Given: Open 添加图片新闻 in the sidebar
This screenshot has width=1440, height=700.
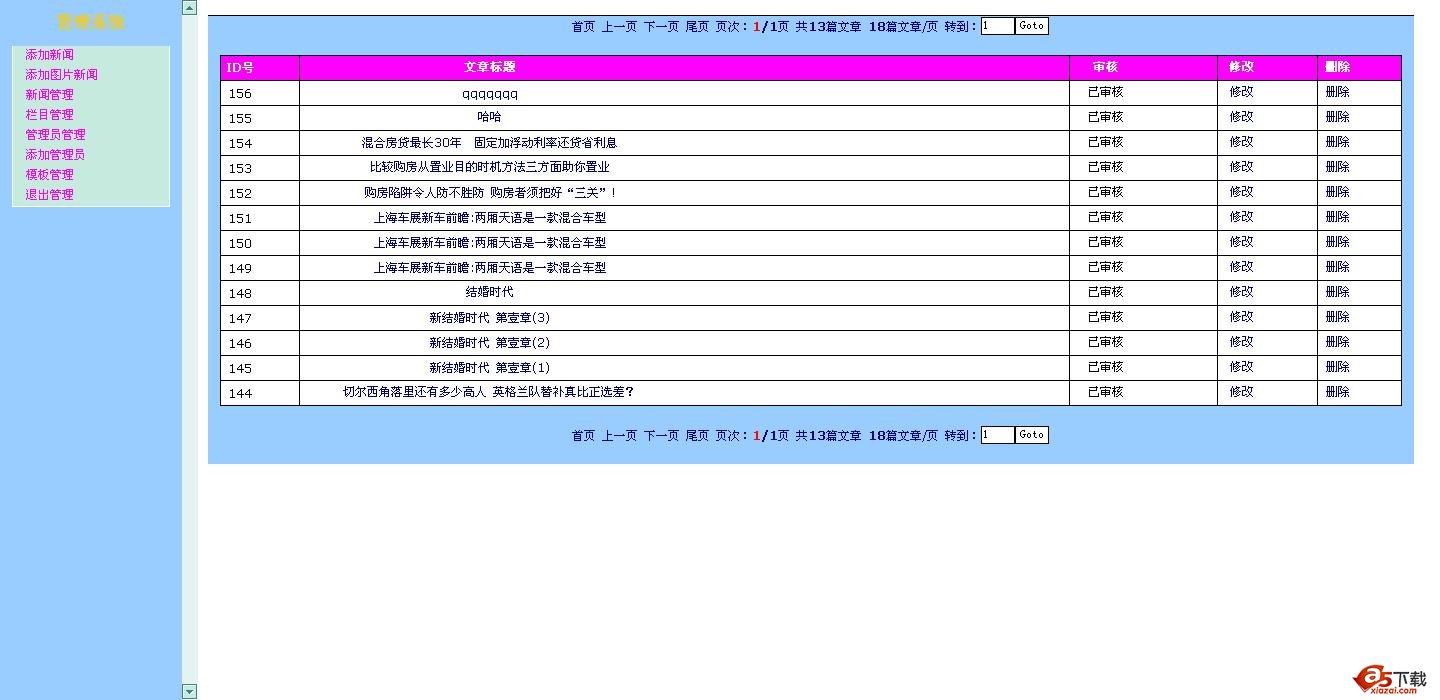Looking at the screenshot, I should coord(61,75).
